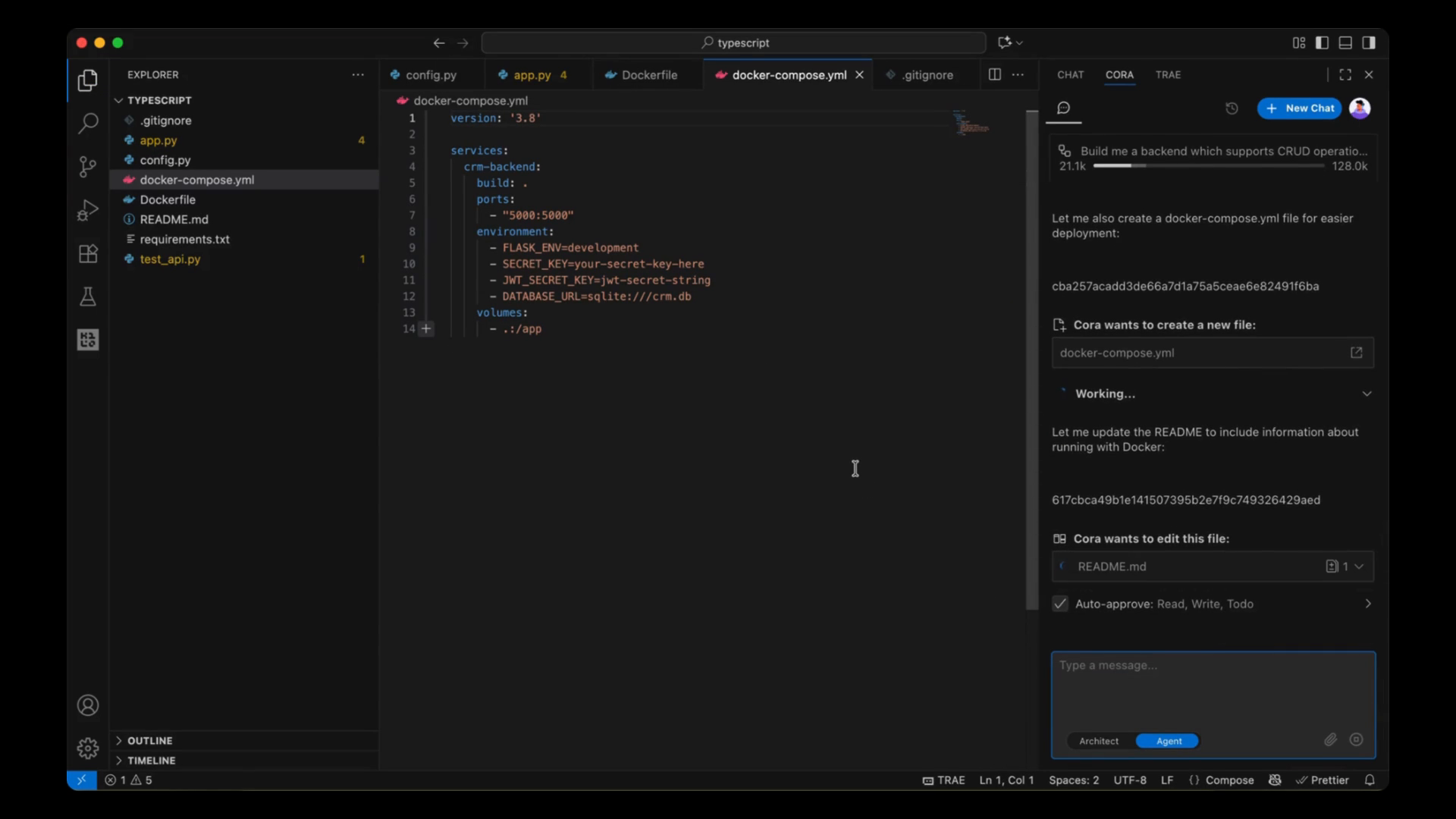Screen dimensions: 1456x819
Task: Collapse the Working... status section
Action: point(1367,394)
